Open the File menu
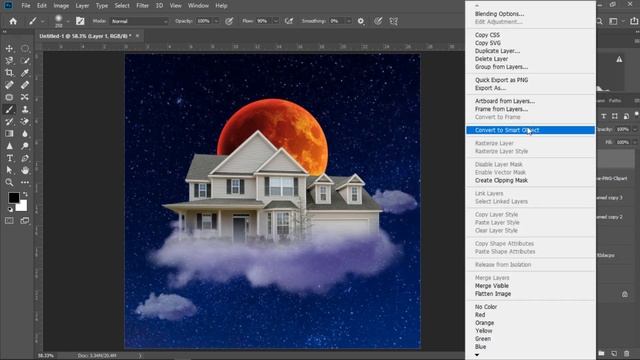Screen dimensions: 640x360 coord(26,6)
